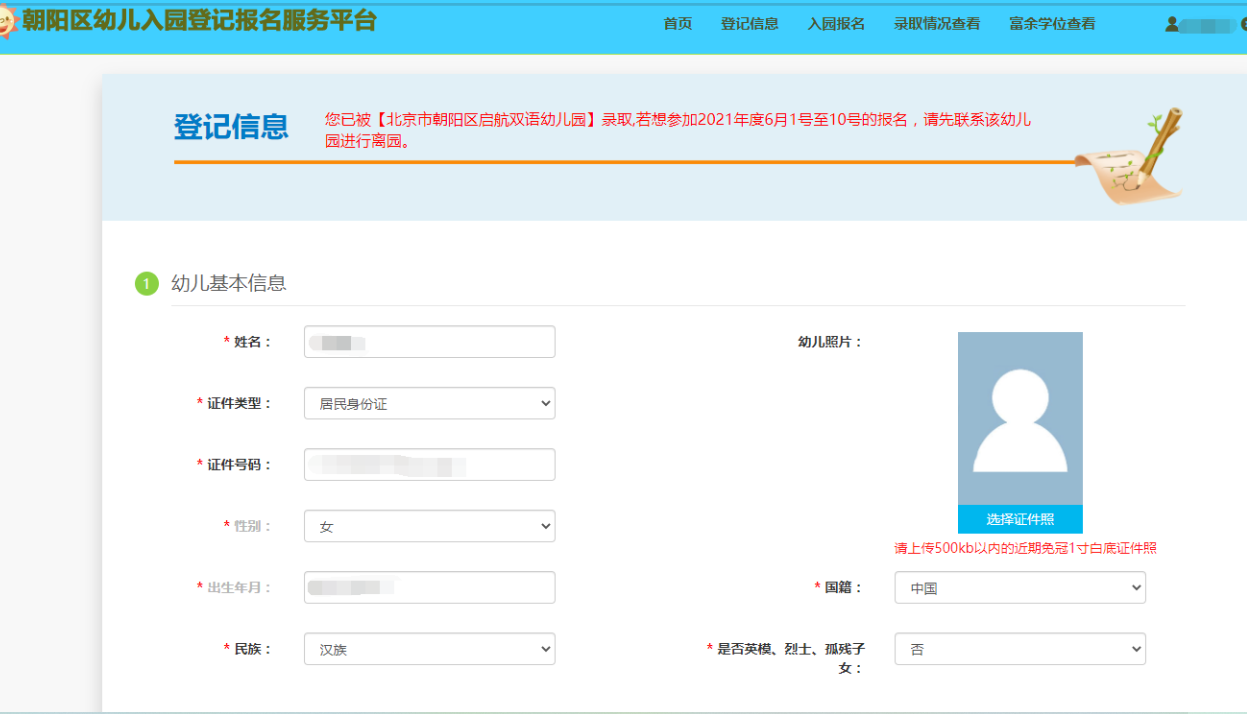Image resolution: width=1247 pixels, height=714 pixels.
Task: Expand the 性别 dropdown
Action: coord(429,526)
